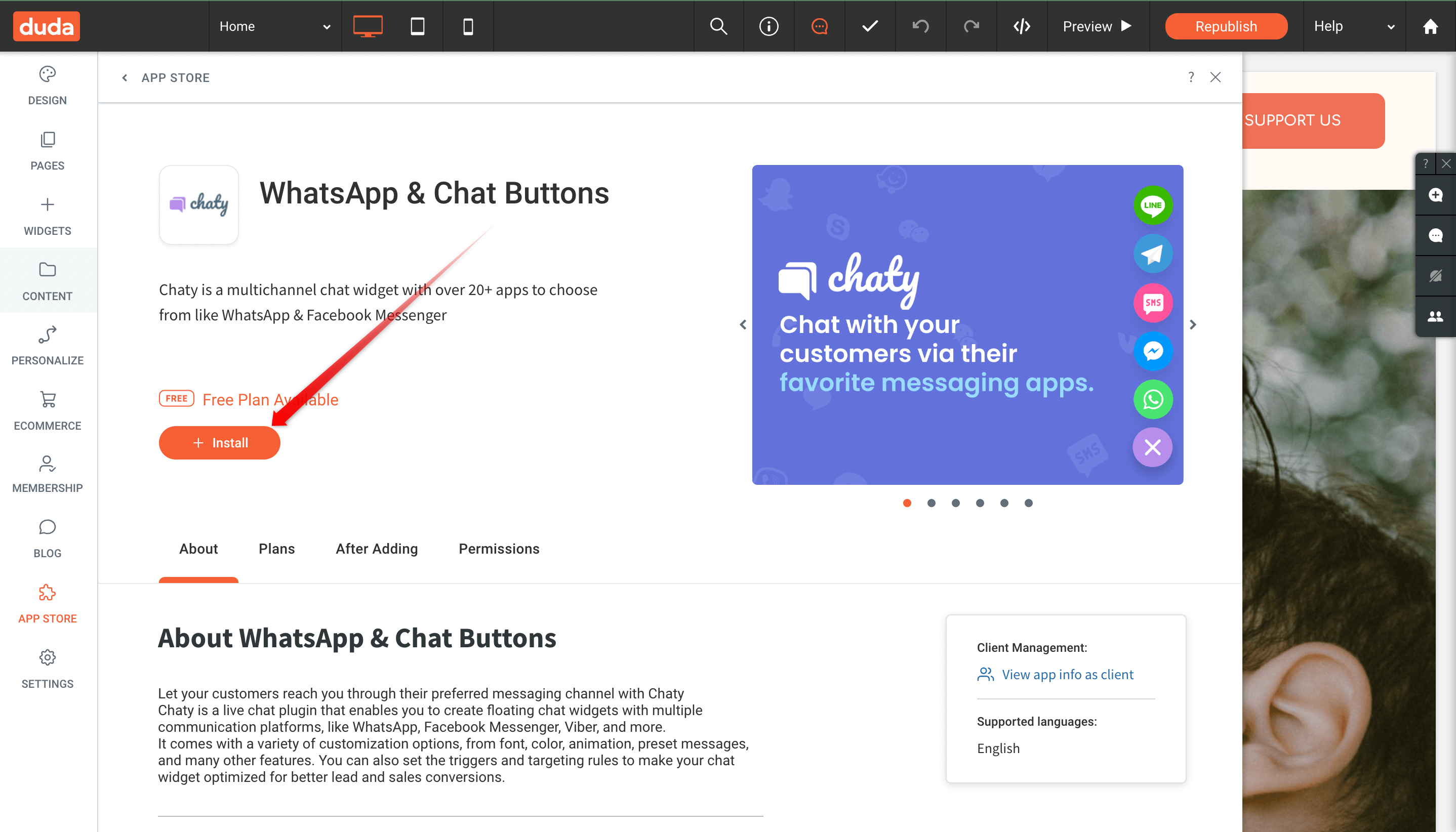Switch to the After Adding tab
Screen dimensions: 1456x832
click(377, 549)
